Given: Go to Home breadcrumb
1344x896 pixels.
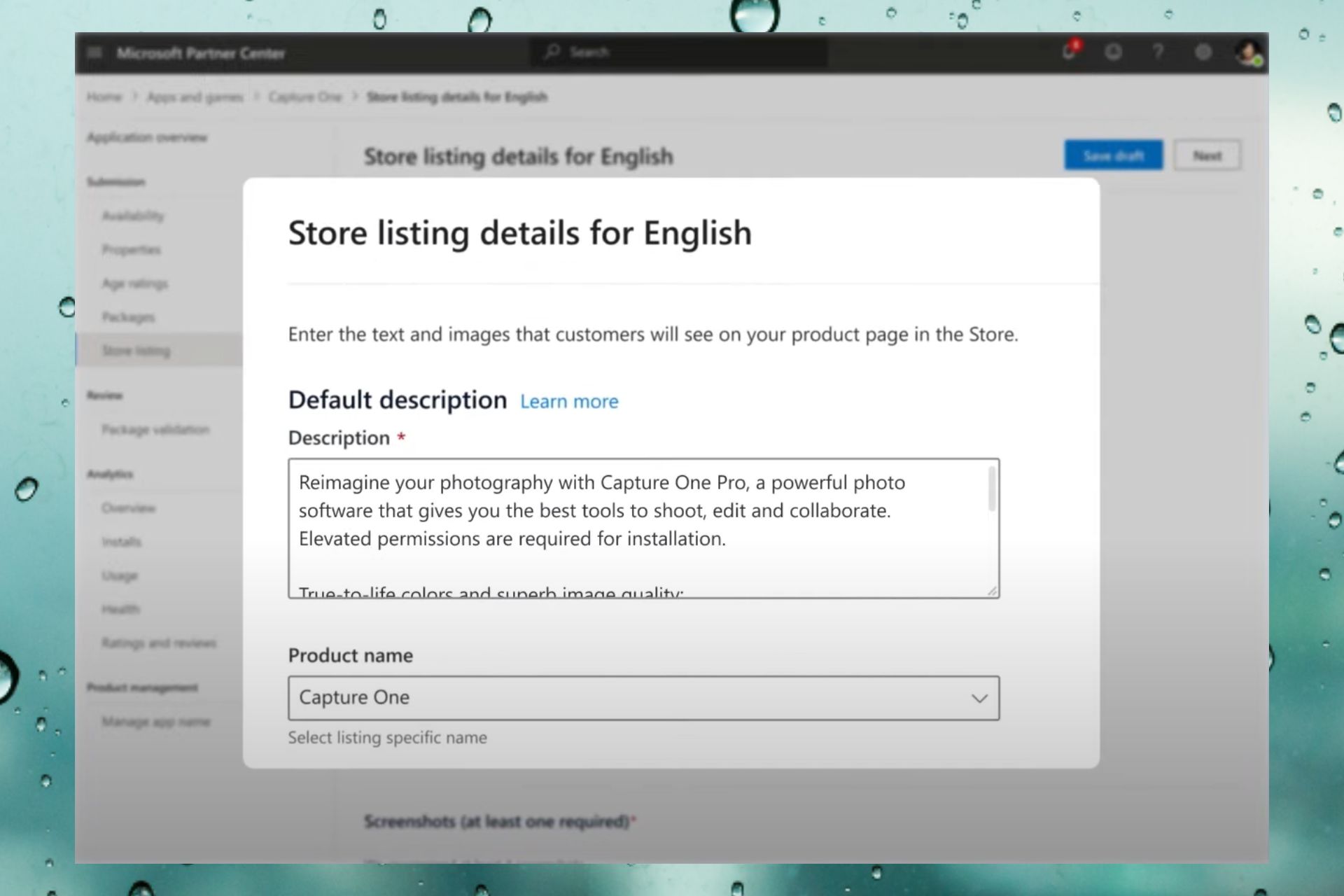Looking at the screenshot, I should (x=104, y=97).
